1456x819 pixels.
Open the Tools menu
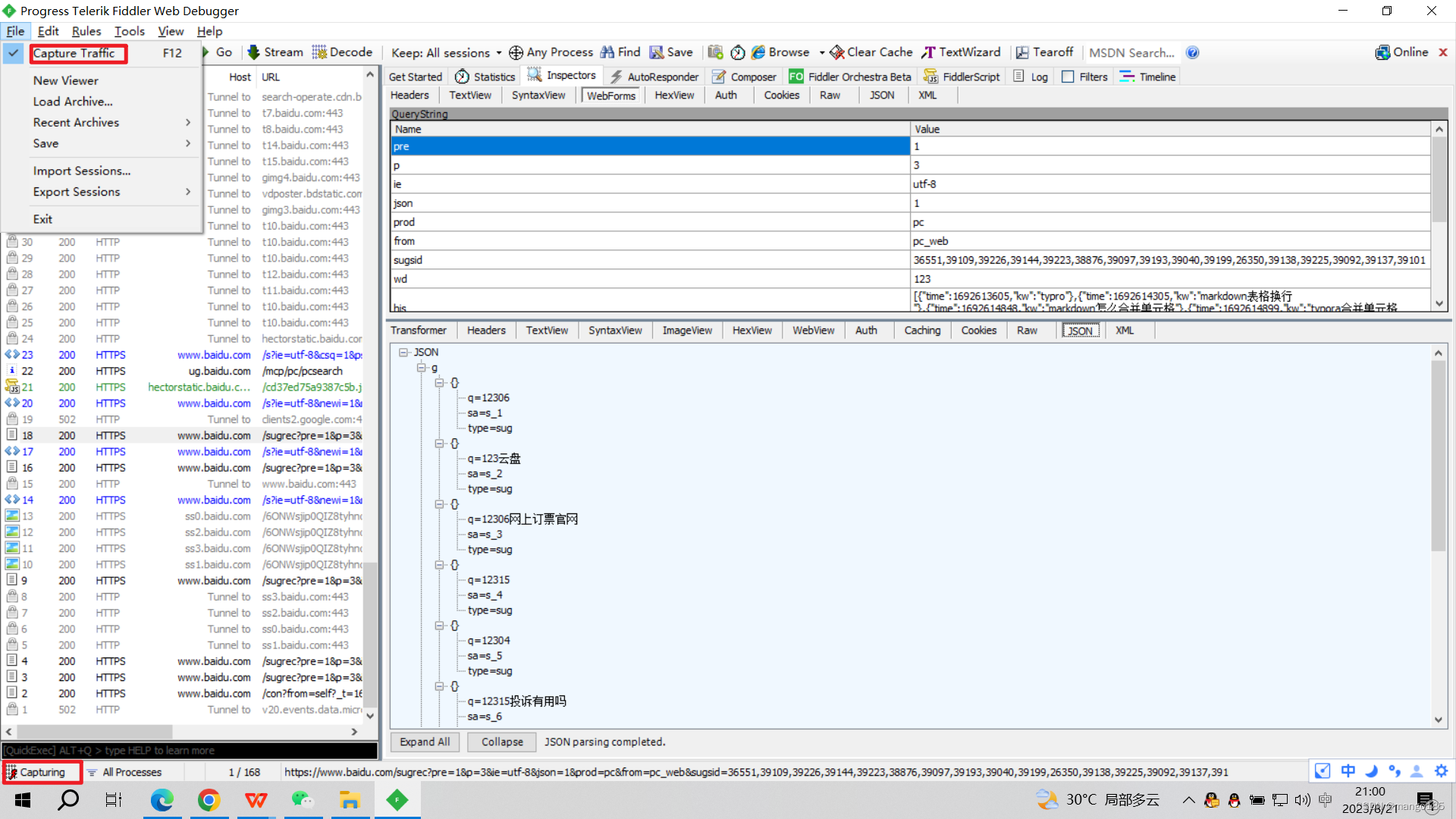[x=130, y=31]
